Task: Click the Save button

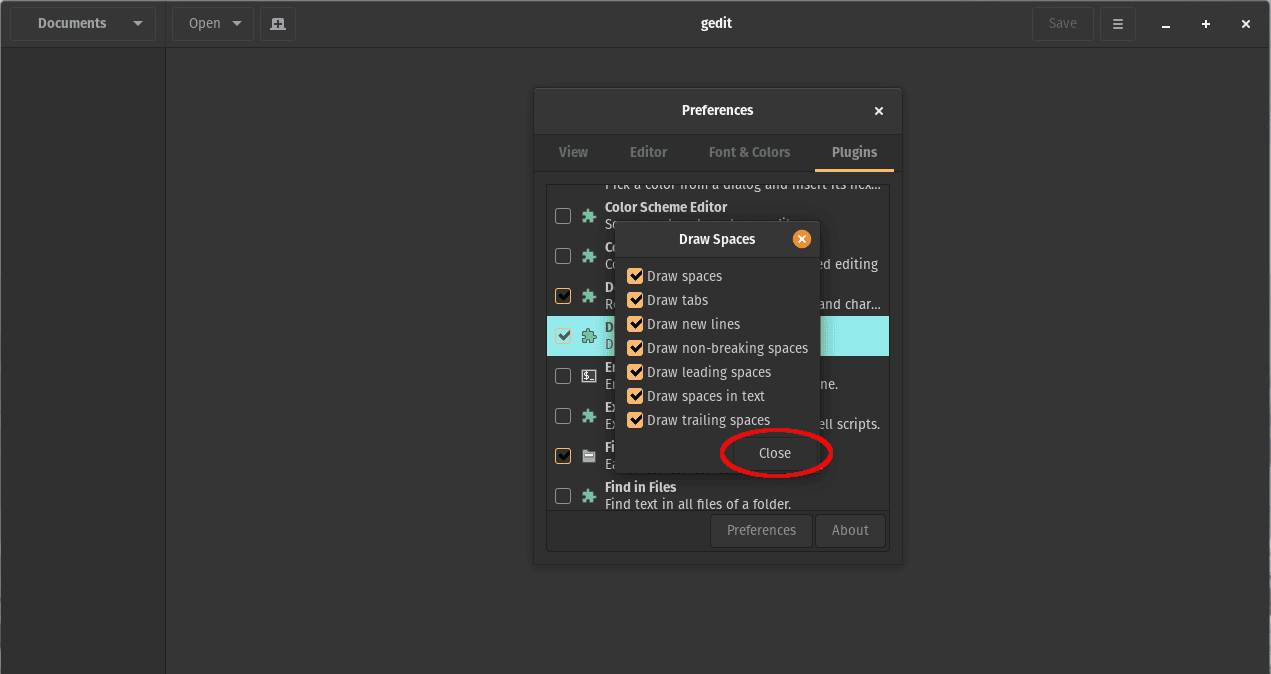Action: coord(1063,24)
